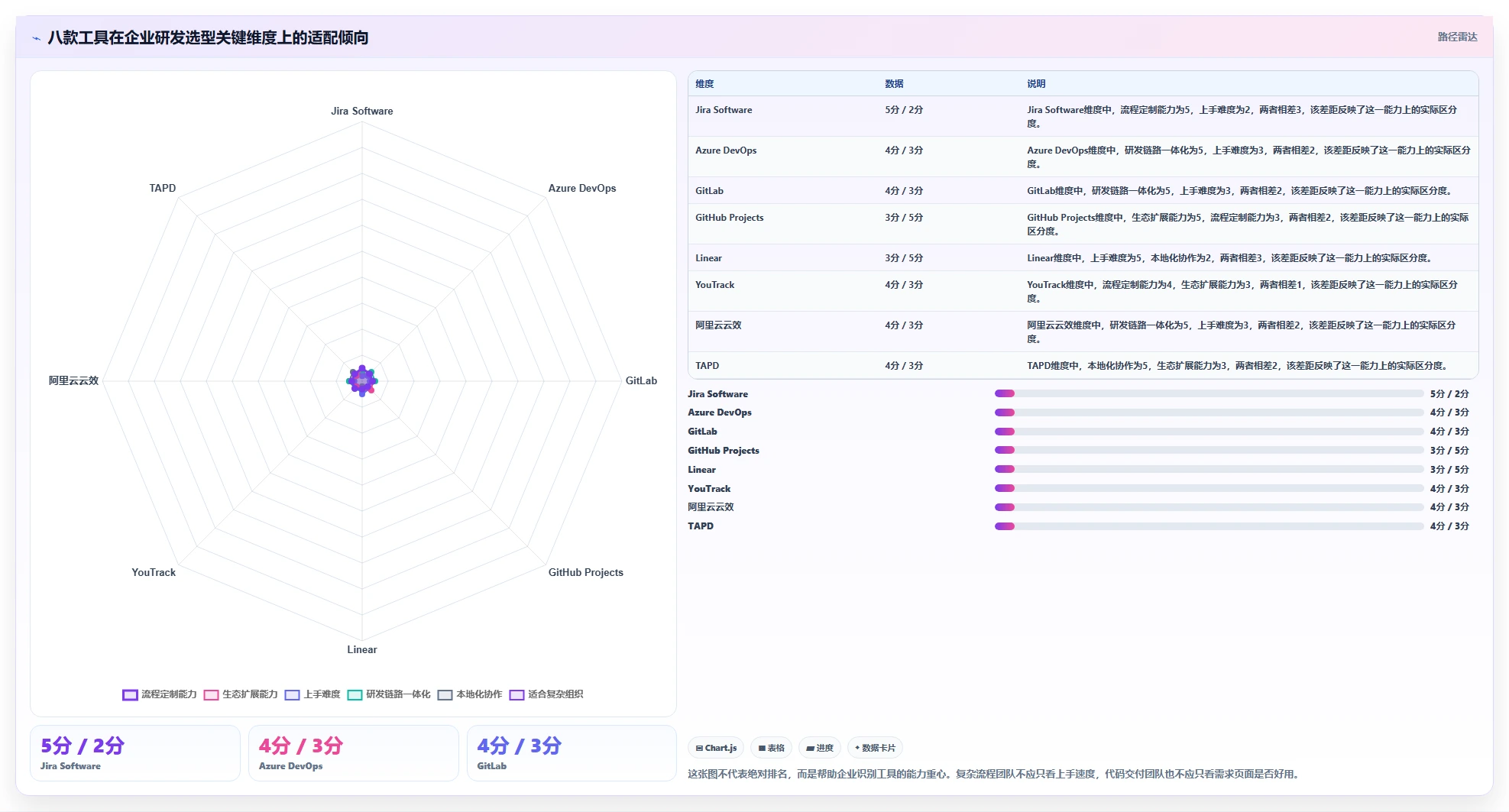The height and width of the screenshot is (812, 1509).
Task: Click the YouTrack radar axis label
Action: (154, 572)
